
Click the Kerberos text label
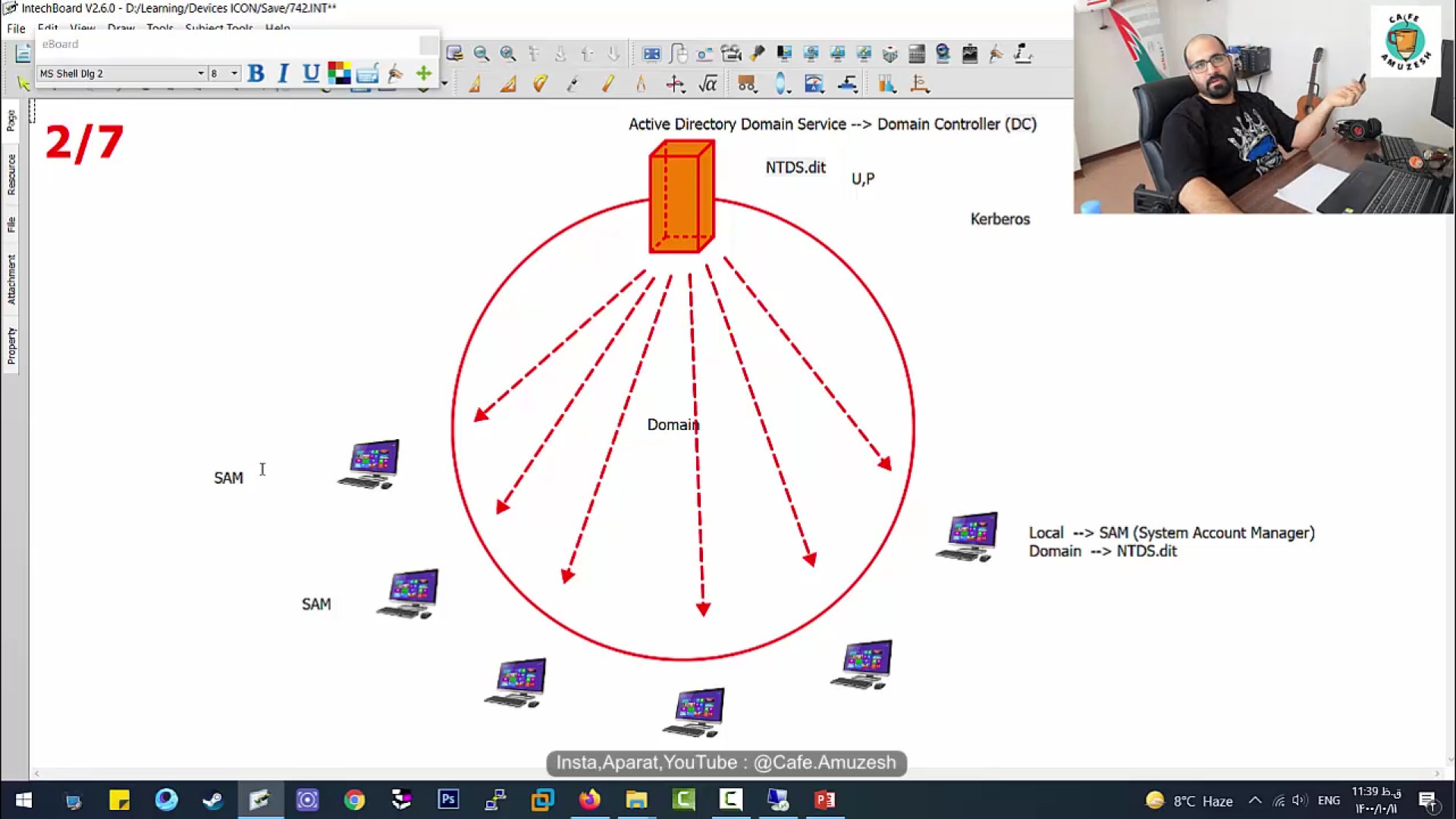coord(1000,219)
